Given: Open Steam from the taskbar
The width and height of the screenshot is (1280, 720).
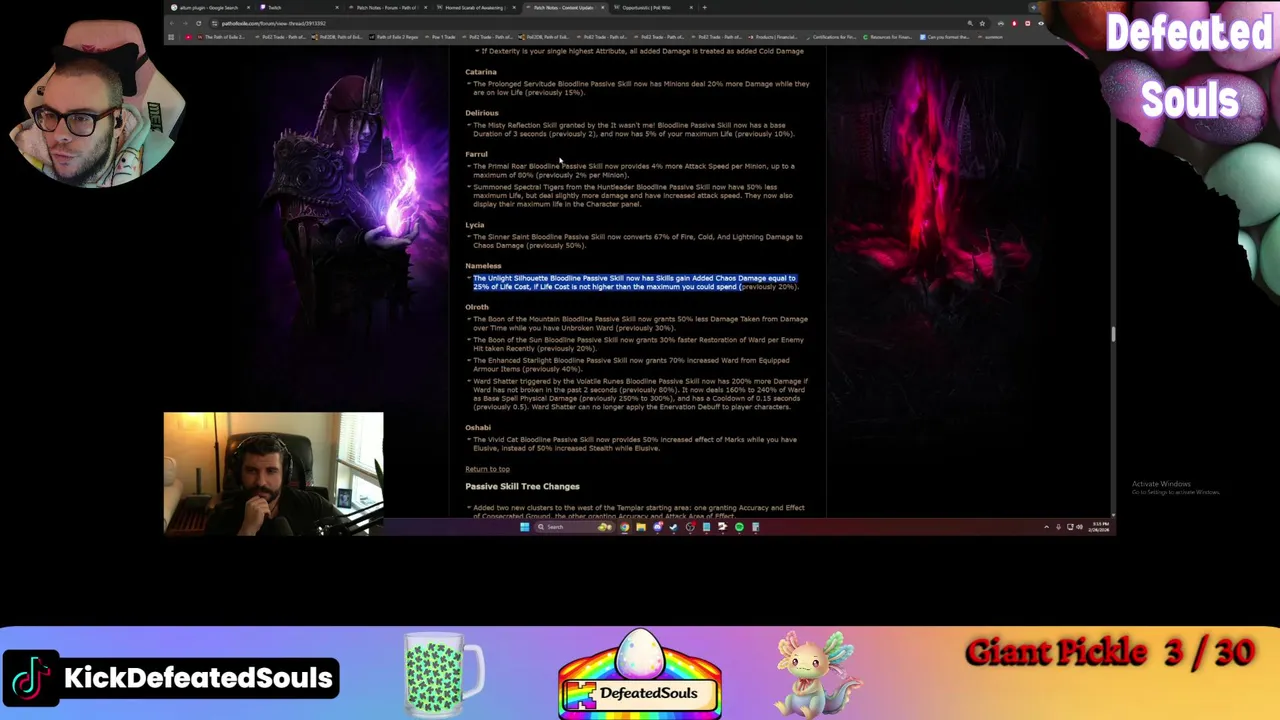Looking at the screenshot, I should 674,527.
